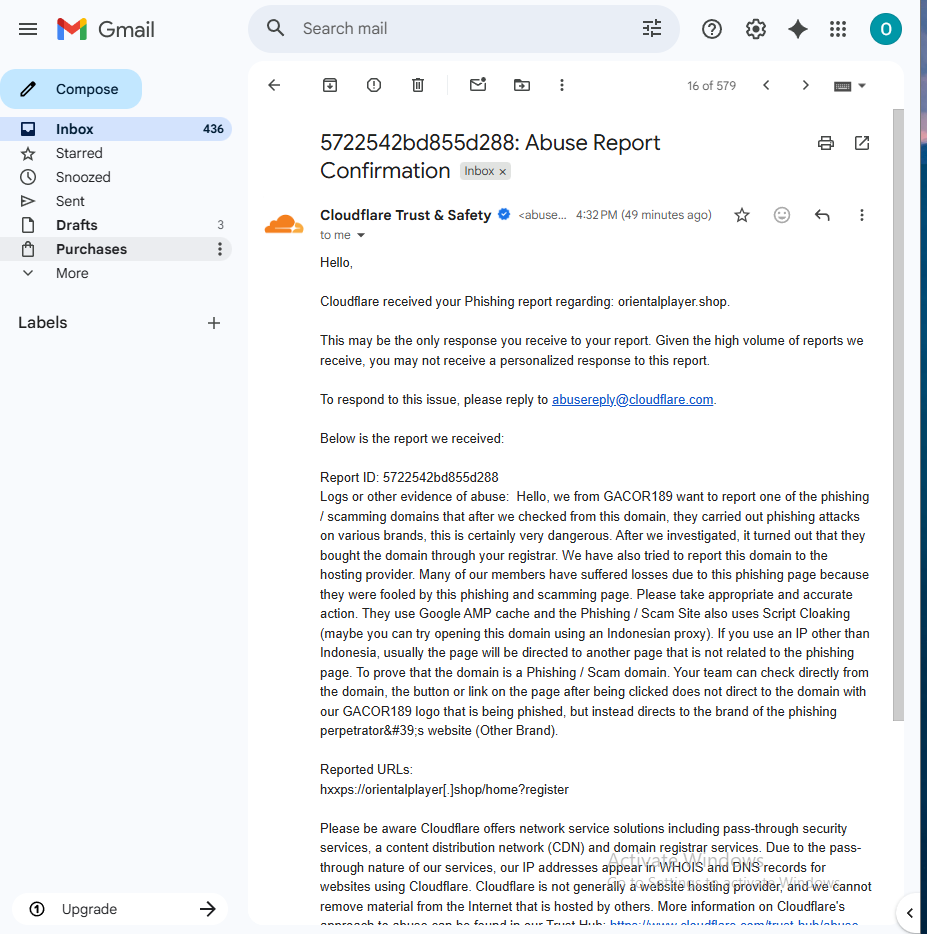Viewport: 927px width, 934px height.
Task: Open message More options next to reply
Action: (x=861, y=215)
